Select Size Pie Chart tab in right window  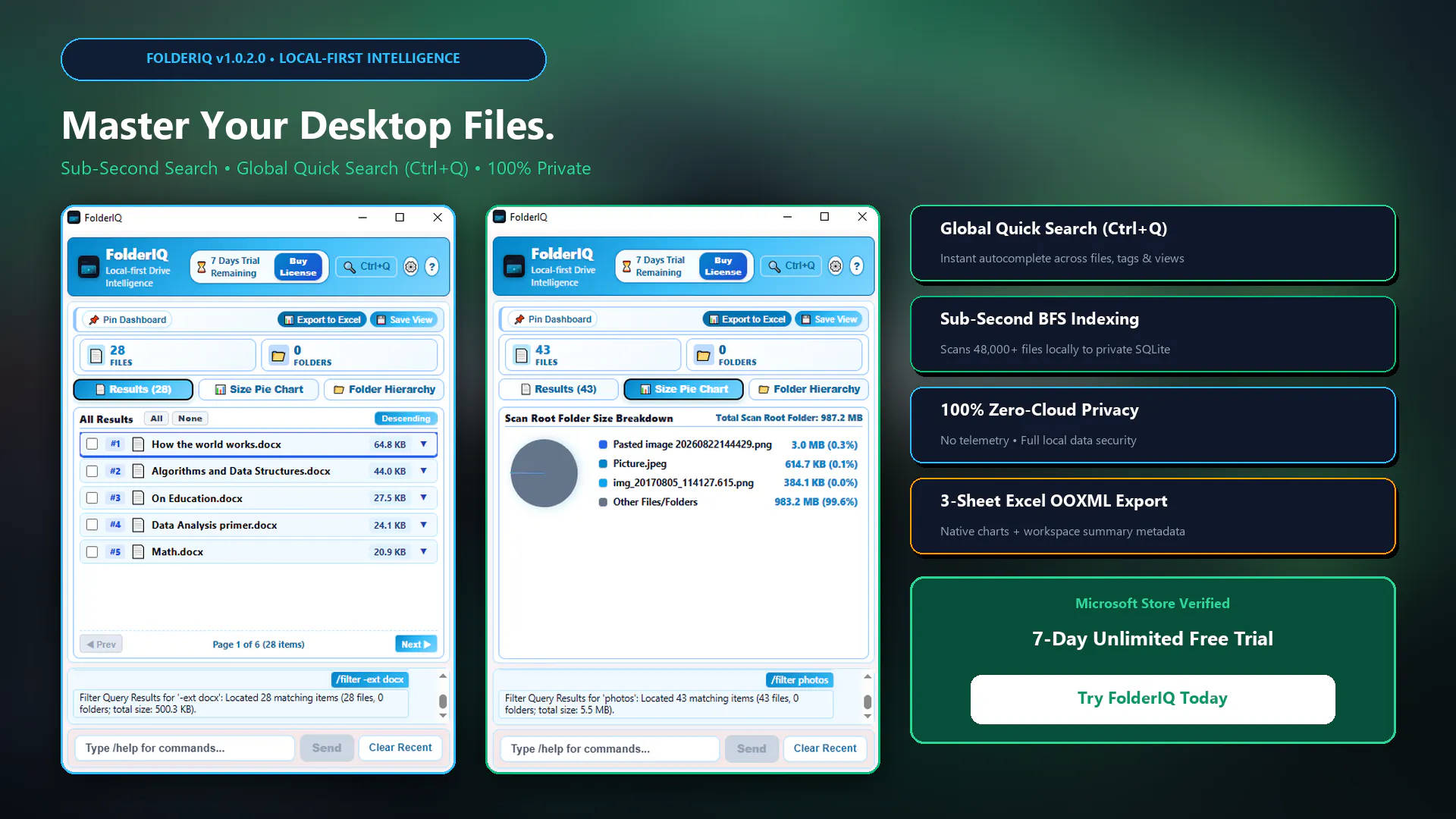[683, 389]
